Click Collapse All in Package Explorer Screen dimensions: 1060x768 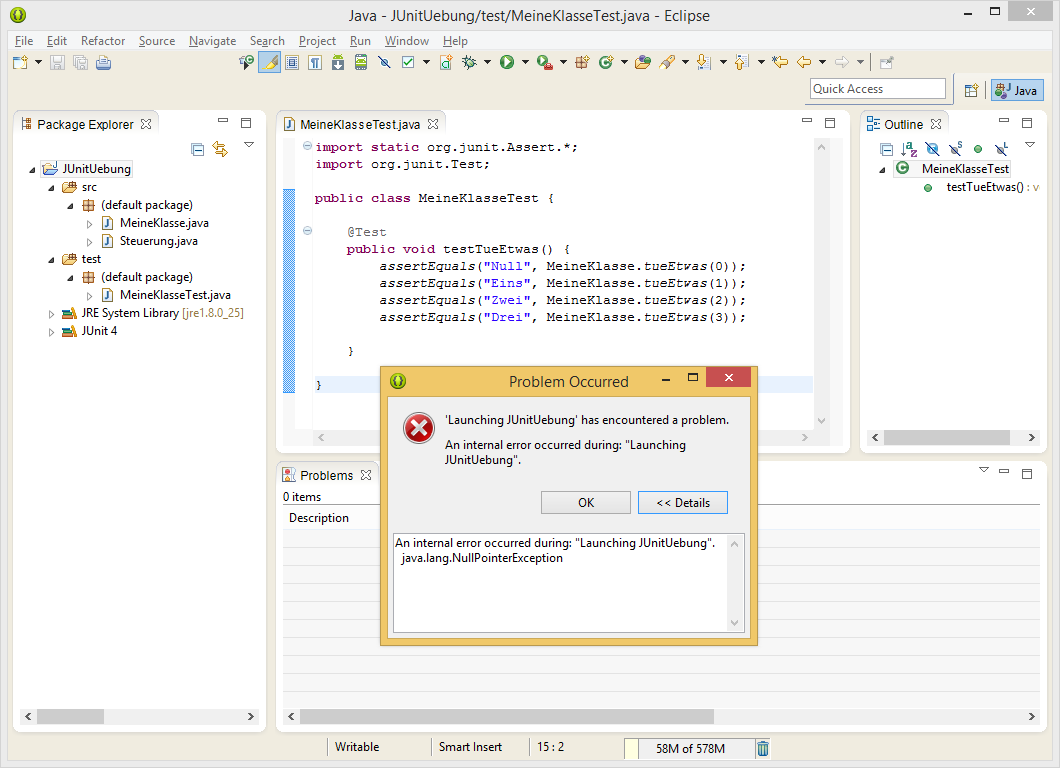[197, 149]
